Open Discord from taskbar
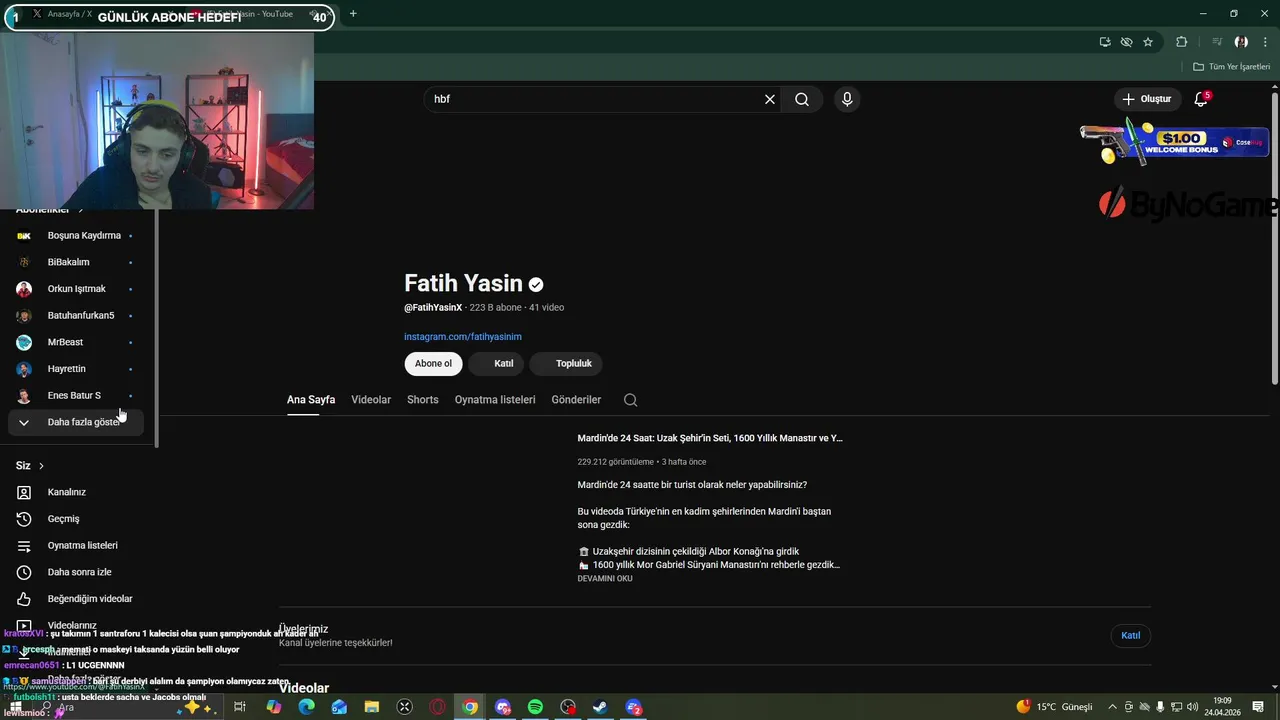This screenshot has width=1280, height=720. tap(503, 707)
